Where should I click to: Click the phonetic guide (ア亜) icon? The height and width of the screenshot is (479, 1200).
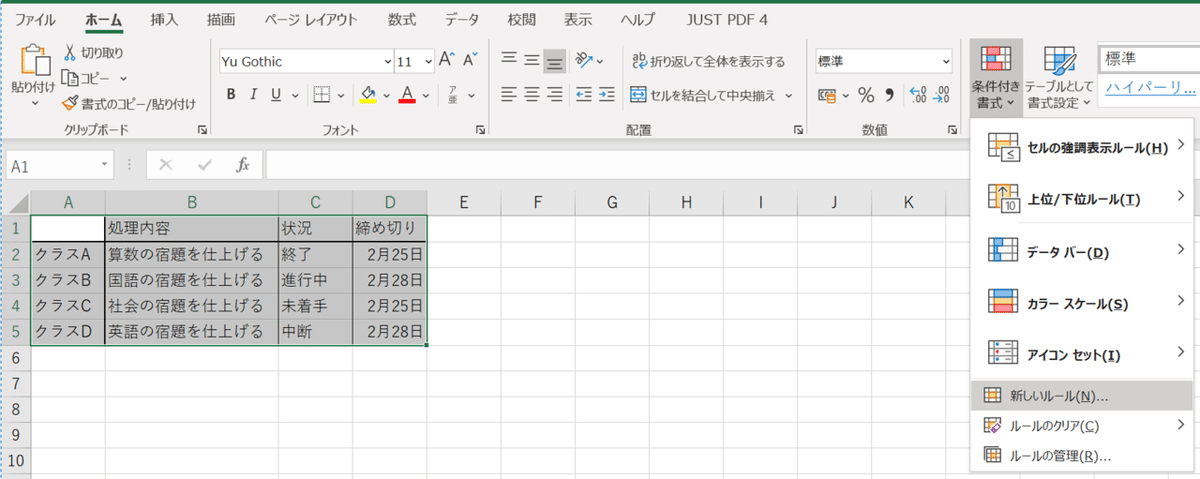[x=452, y=95]
